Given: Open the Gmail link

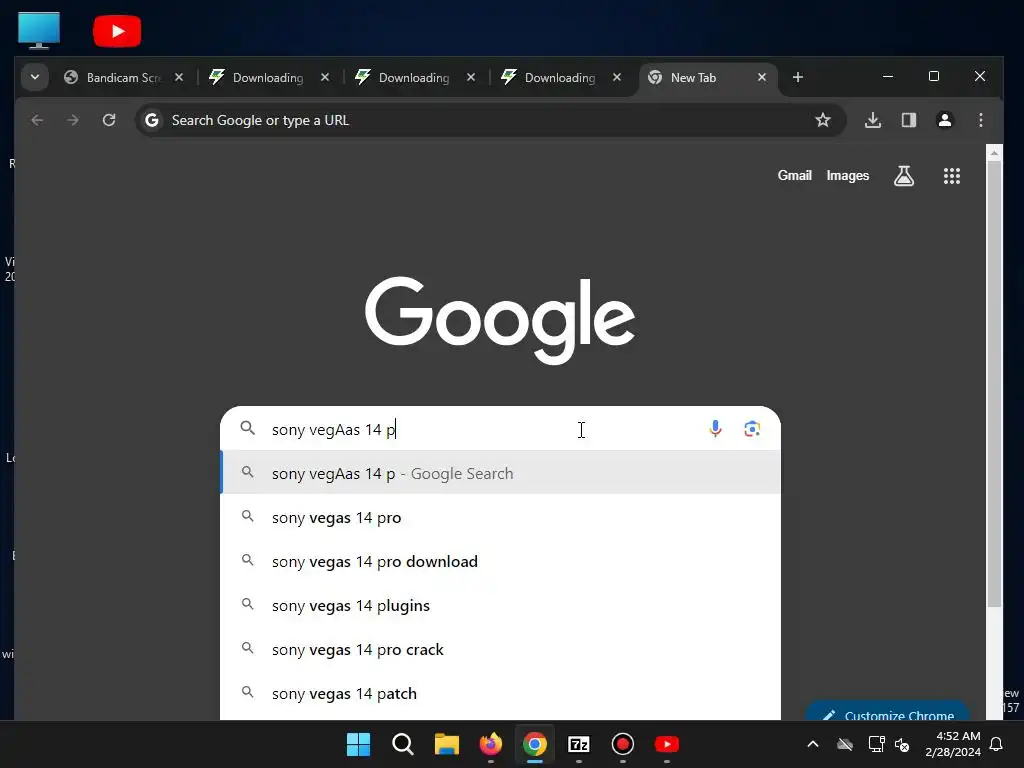Looking at the screenshot, I should point(794,176).
